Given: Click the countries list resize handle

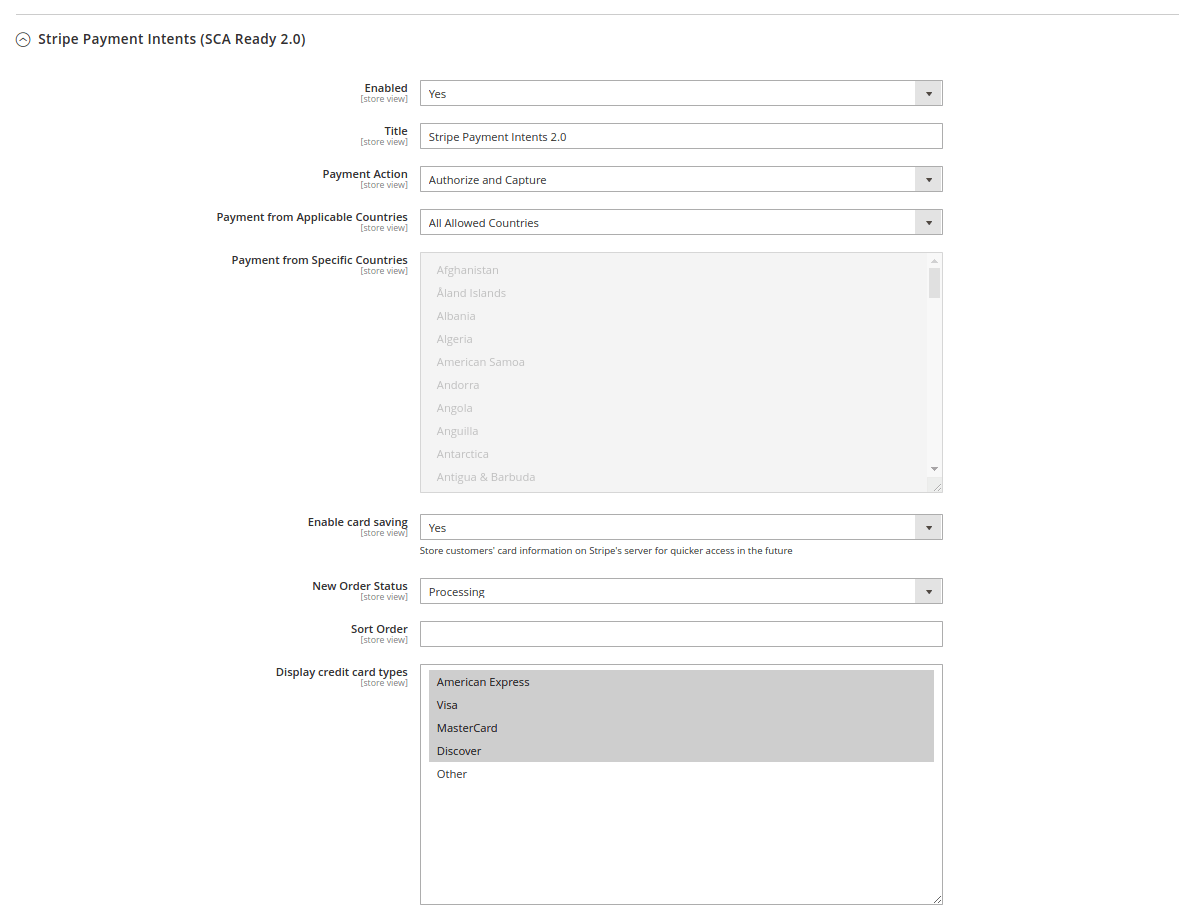Looking at the screenshot, I should click(937, 487).
